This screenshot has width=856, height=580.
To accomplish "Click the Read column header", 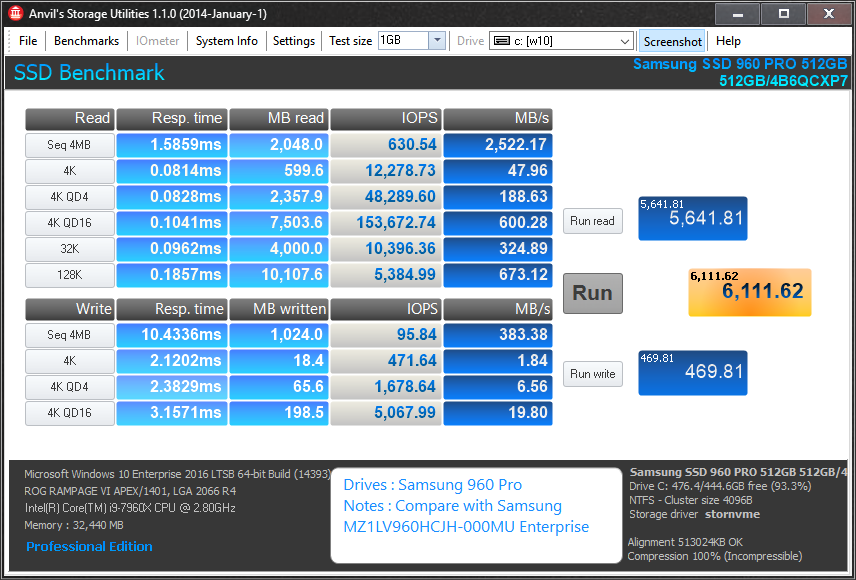I will coord(69,119).
